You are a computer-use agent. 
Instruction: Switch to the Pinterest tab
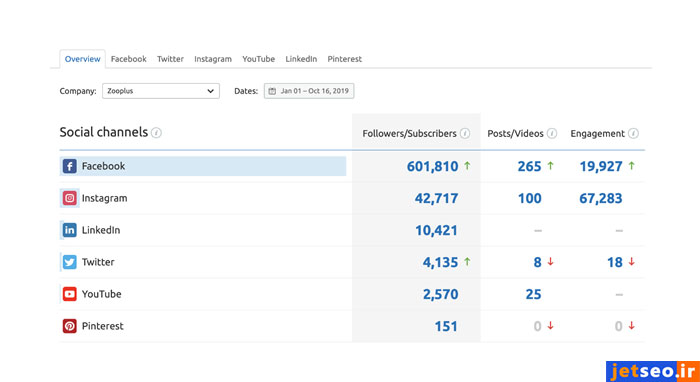345,59
